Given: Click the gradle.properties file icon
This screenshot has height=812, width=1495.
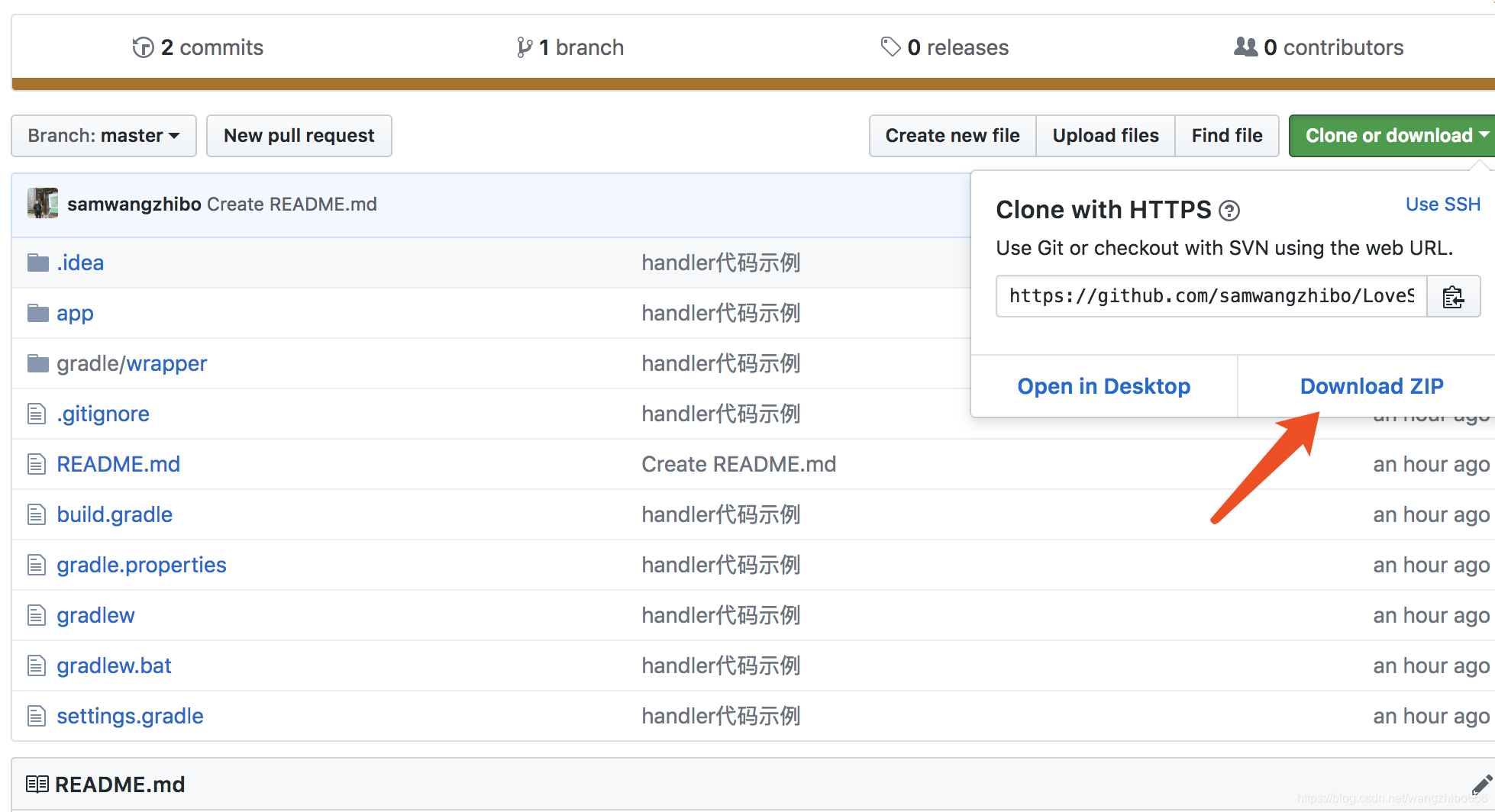Looking at the screenshot, I should coord(37,565).
